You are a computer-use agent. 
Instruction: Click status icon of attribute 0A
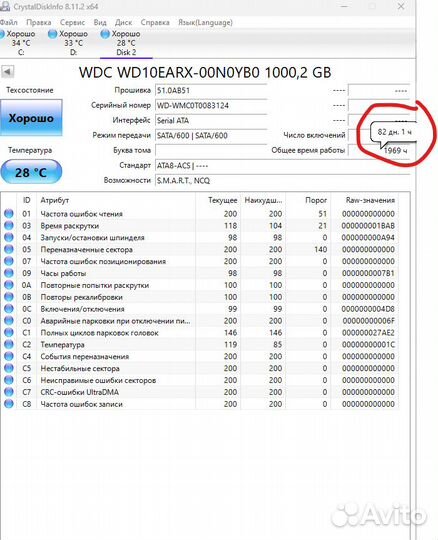click(x=9, y=285)
